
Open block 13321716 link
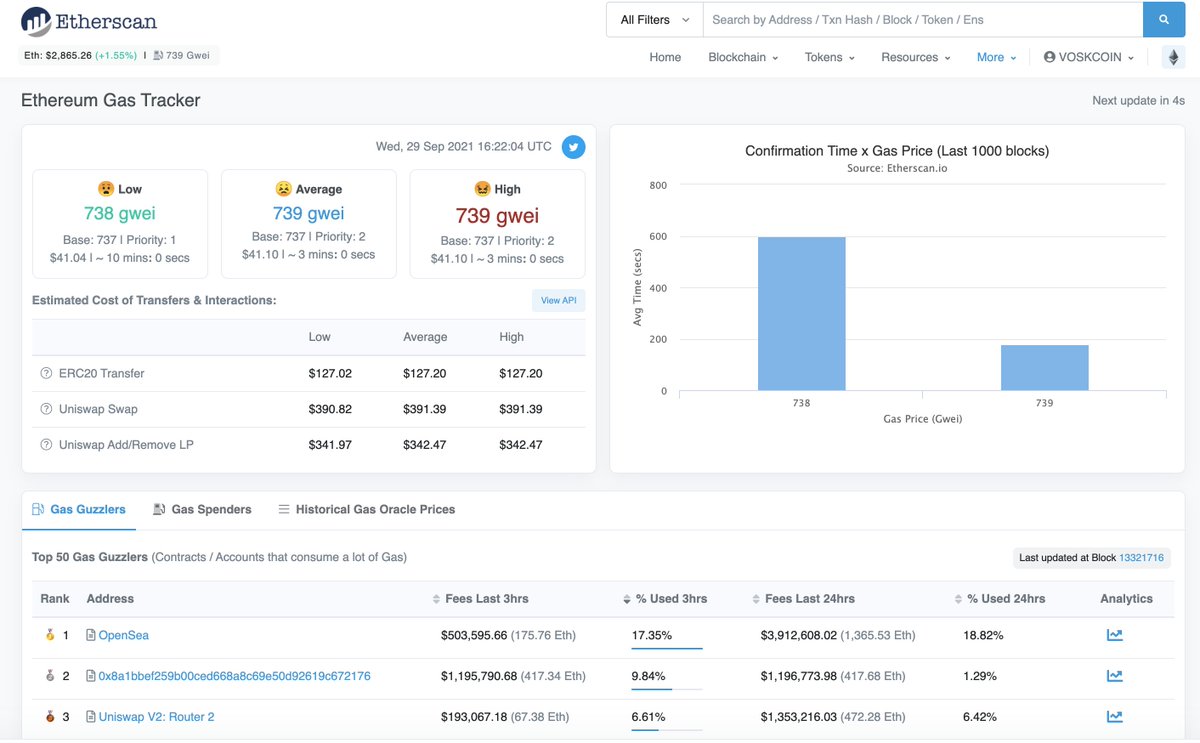[x=1141, y=558]
